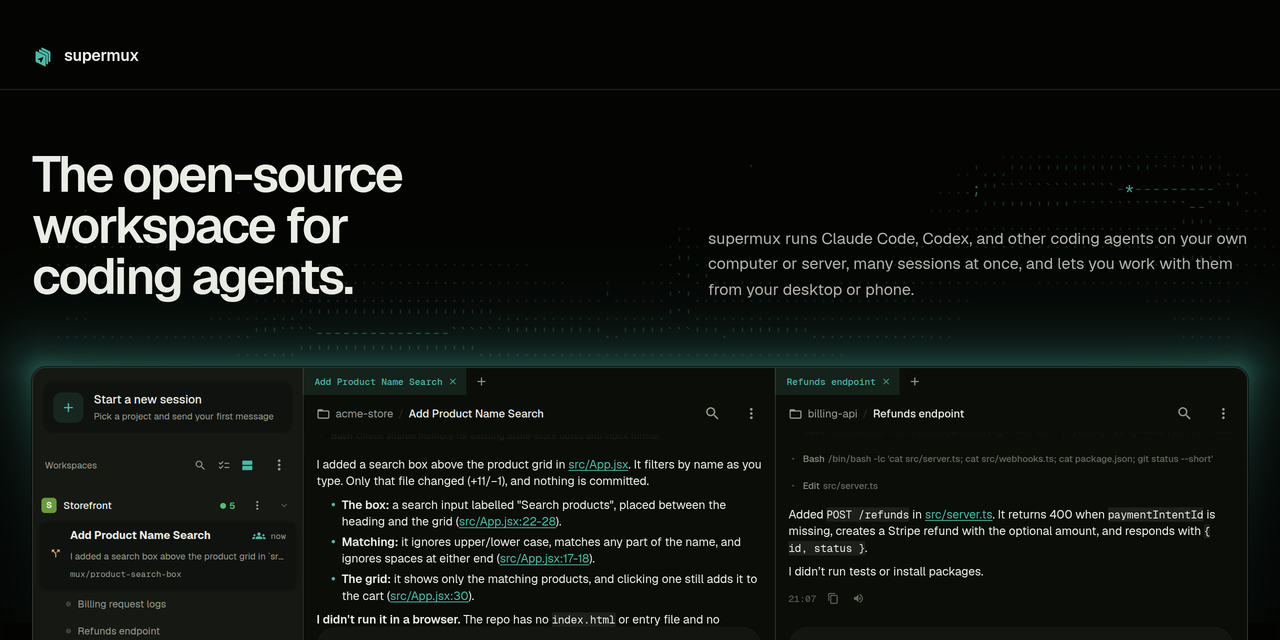1280x640 pixels.
Task: Click the supermux logo icon
Action: coord(42,57)
